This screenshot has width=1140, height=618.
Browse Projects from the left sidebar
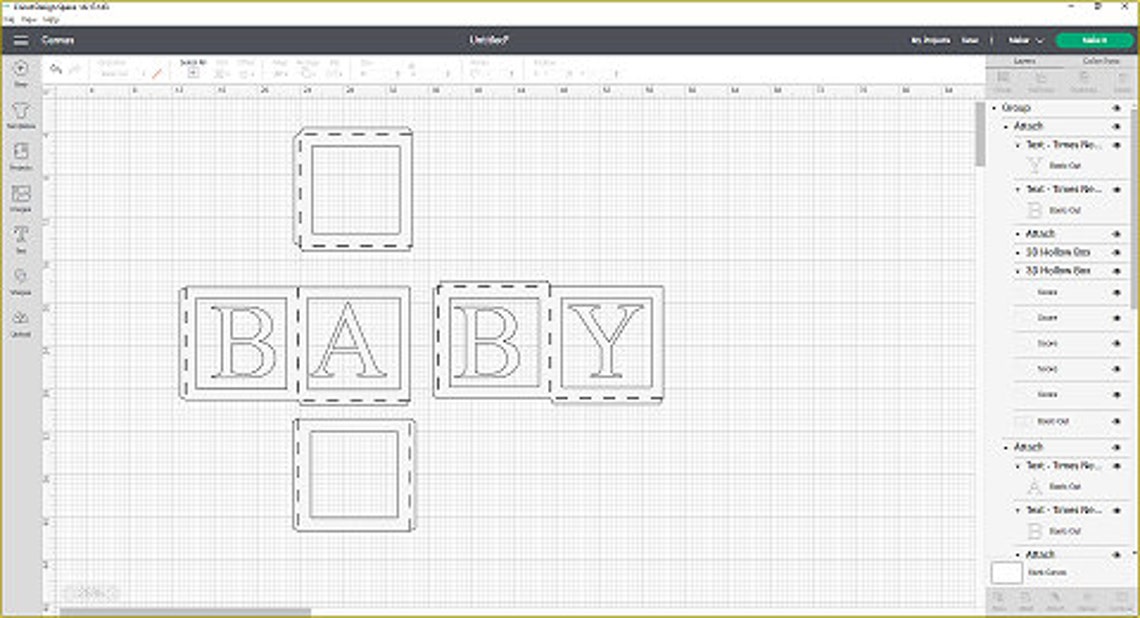[20, 154]
